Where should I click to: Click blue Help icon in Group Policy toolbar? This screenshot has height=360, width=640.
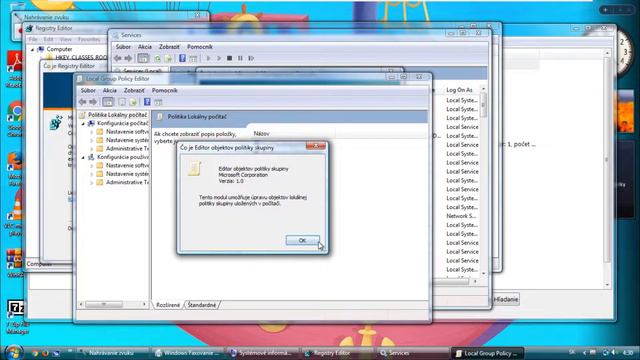click(x=147, y=102)
